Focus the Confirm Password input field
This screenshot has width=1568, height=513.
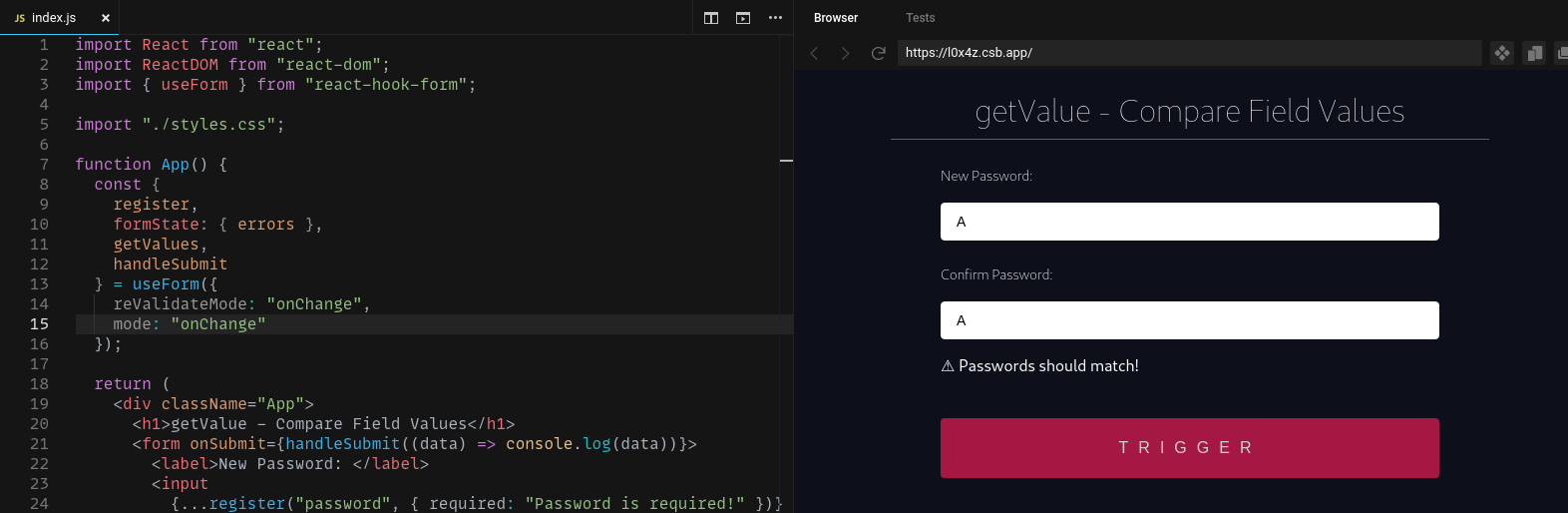[x=1189, y=320]
